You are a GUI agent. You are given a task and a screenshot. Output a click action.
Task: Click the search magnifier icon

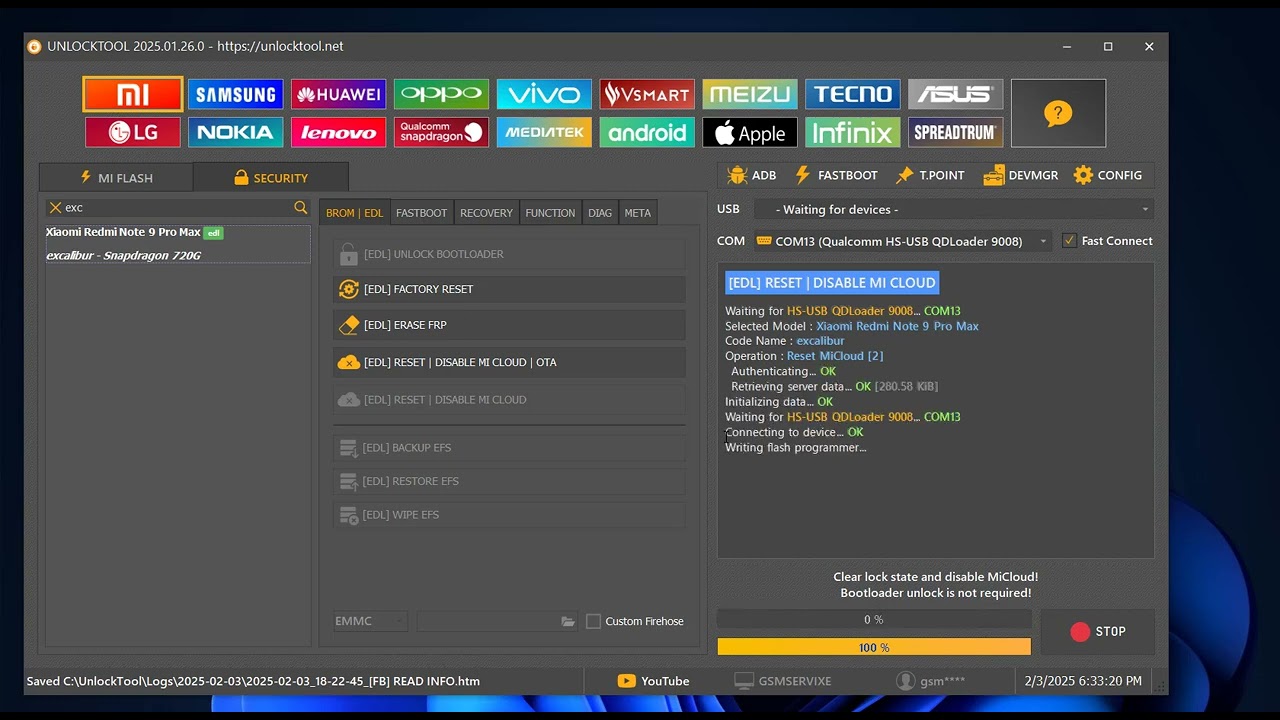(300, 207)
